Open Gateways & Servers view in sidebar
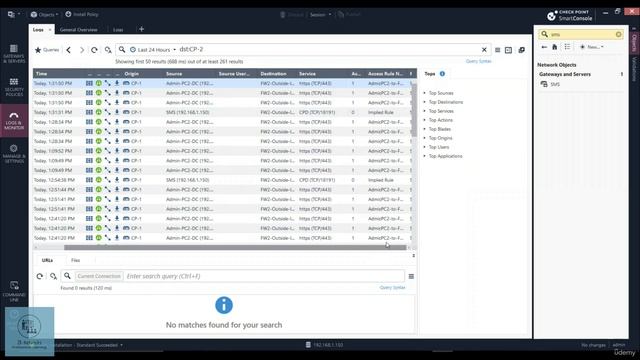This screenshot has width=640, height=360. pos(14,53)
